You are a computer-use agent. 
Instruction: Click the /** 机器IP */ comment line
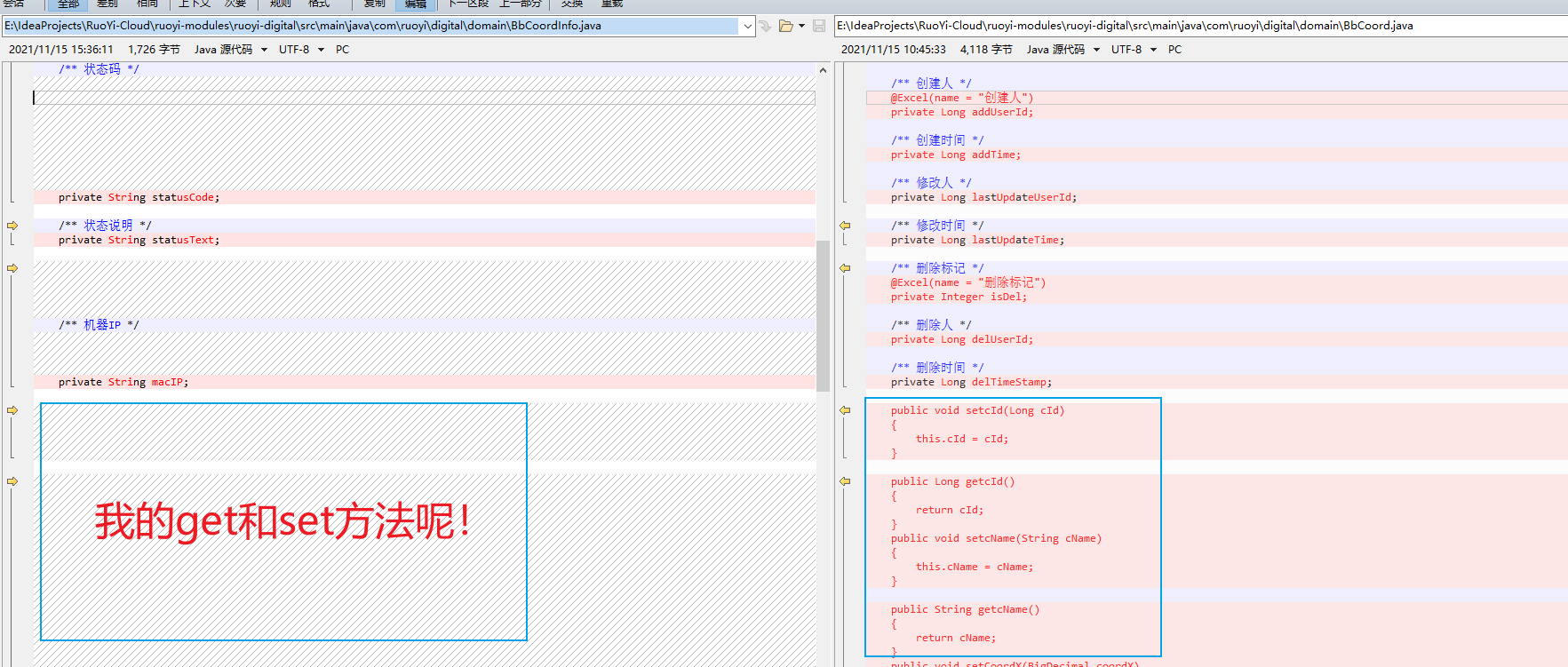99,325
